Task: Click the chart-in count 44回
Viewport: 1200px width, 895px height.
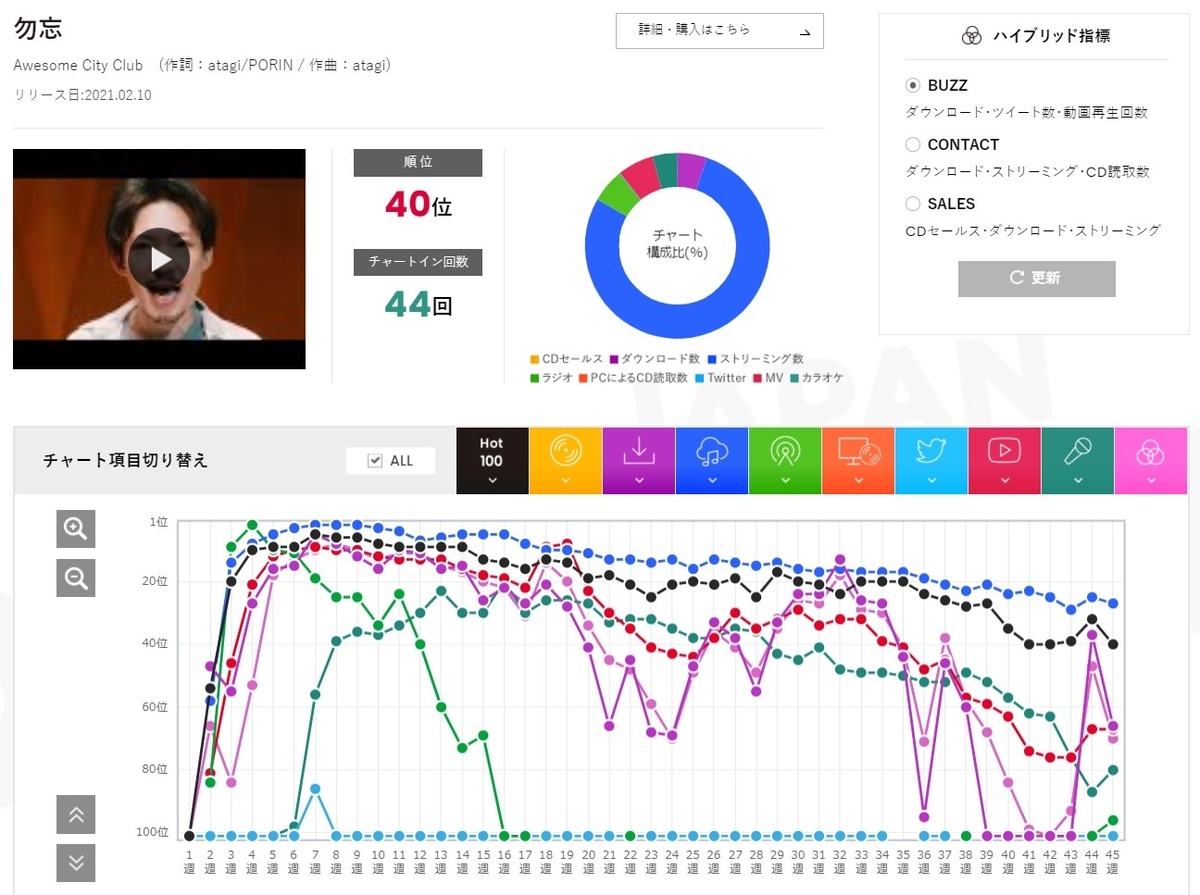Action: [418, 303]
